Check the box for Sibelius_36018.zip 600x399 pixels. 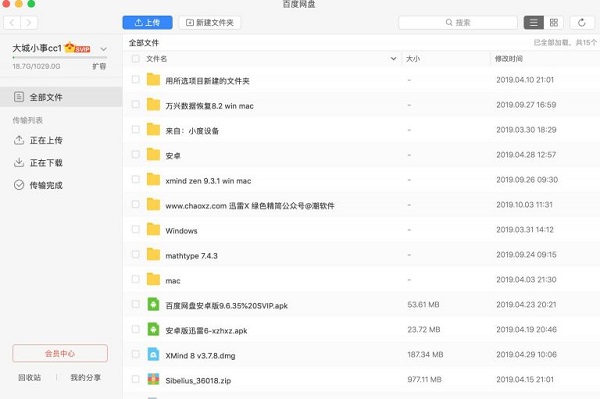135,379
